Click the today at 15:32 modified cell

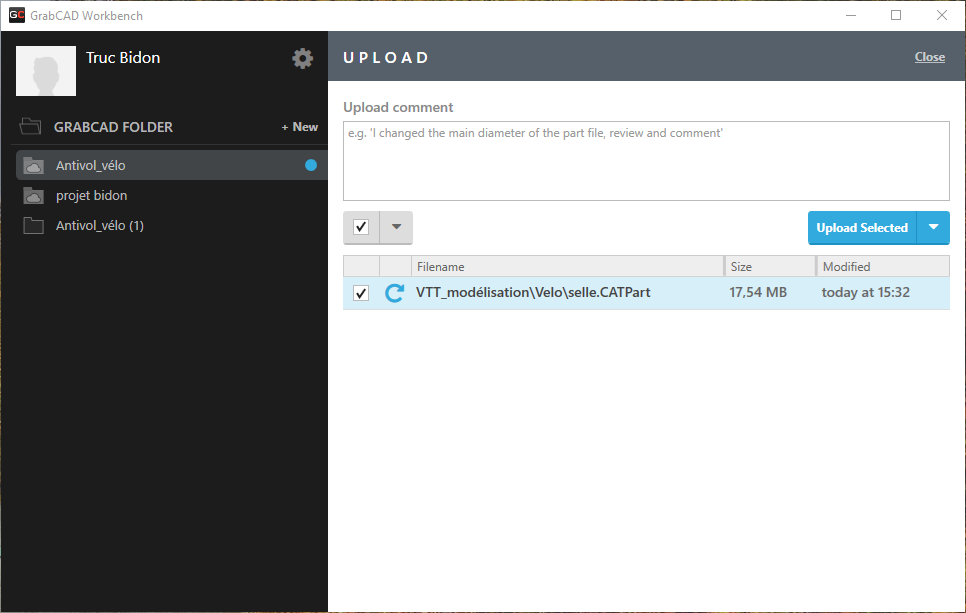point(866,293)
